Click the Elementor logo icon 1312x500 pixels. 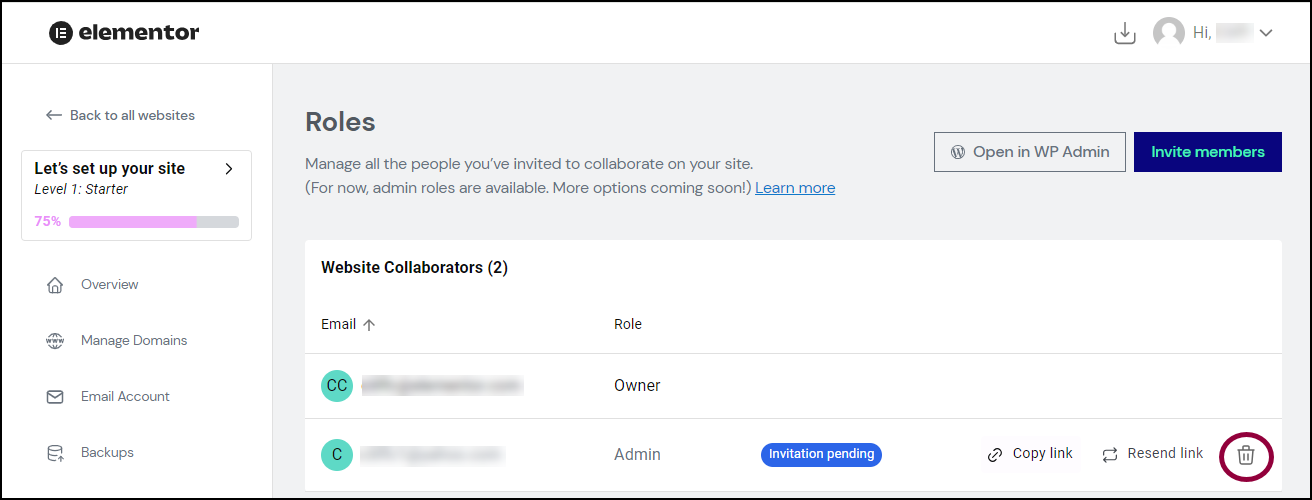[60, 33]
